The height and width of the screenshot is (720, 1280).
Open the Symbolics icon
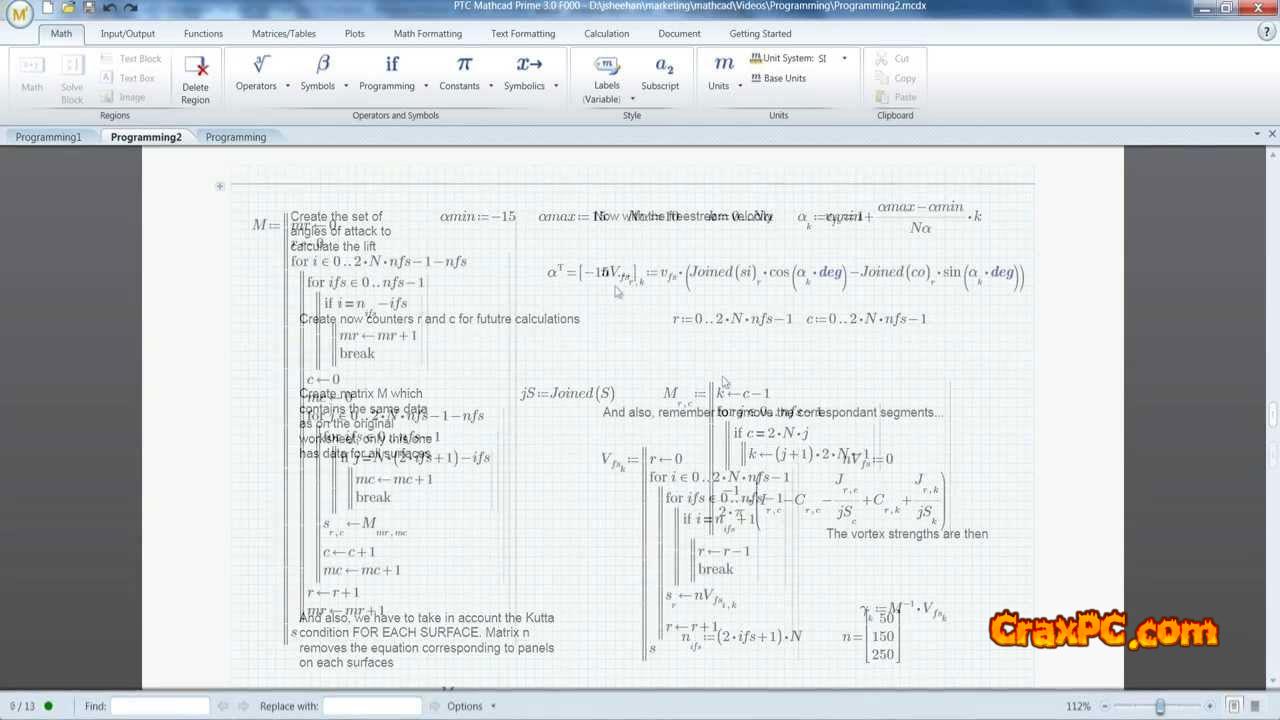(529, 65)
